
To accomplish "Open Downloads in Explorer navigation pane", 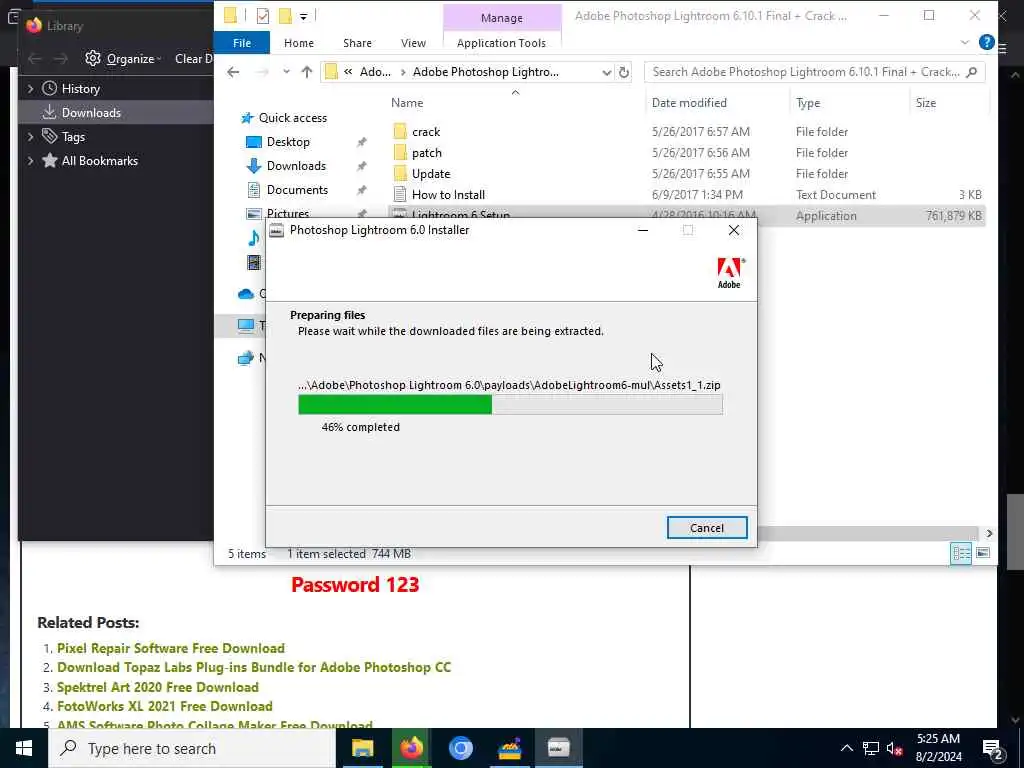I will (296, 166).
